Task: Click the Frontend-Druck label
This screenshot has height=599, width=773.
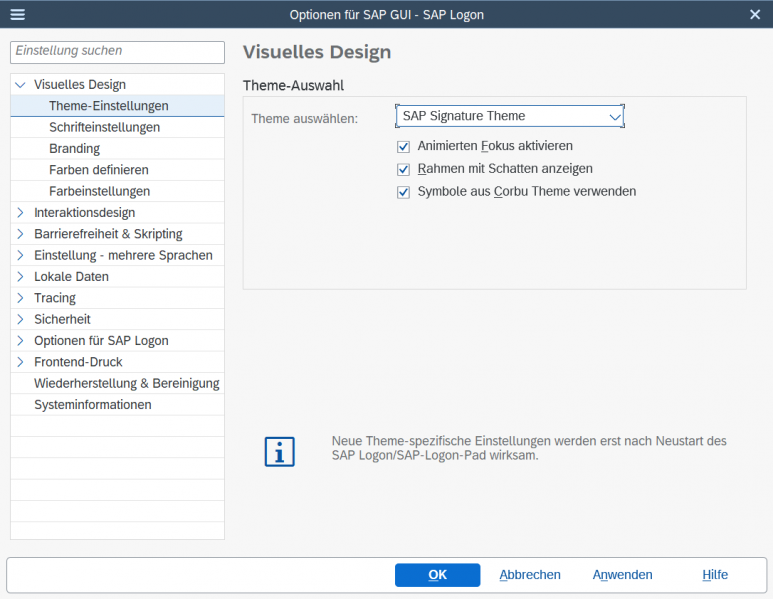Action: pyautogui.click(x=78, y=362)
